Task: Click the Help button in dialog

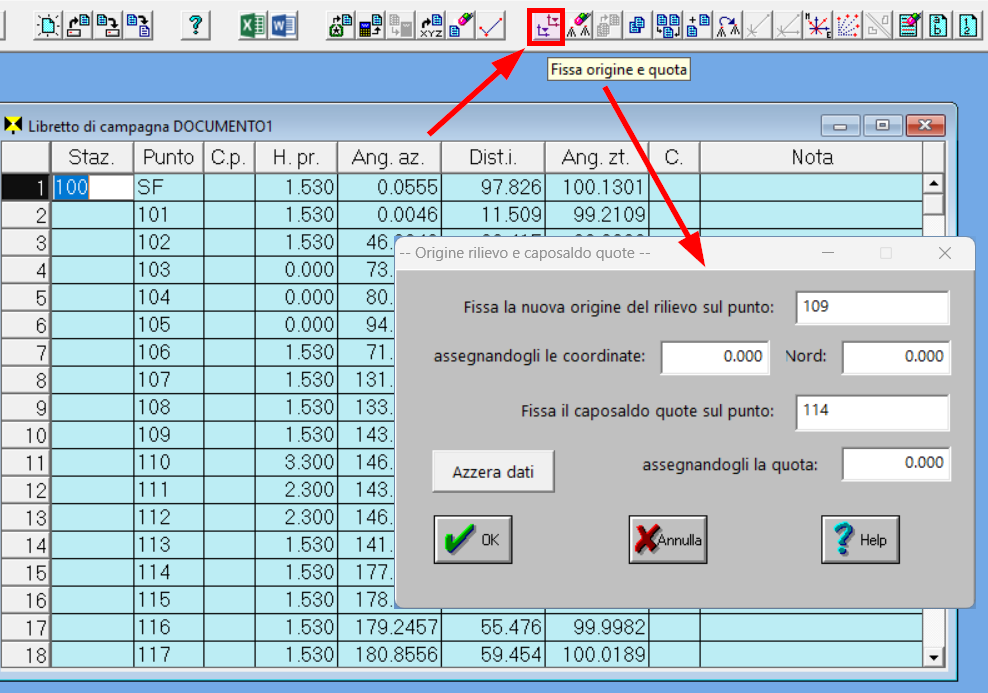Action: (860, 540)
